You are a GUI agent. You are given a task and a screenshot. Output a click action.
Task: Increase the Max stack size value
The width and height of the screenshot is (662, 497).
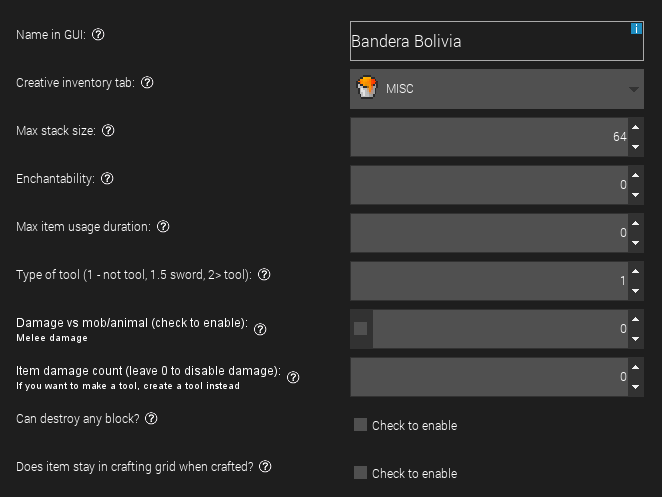[635, 126]
